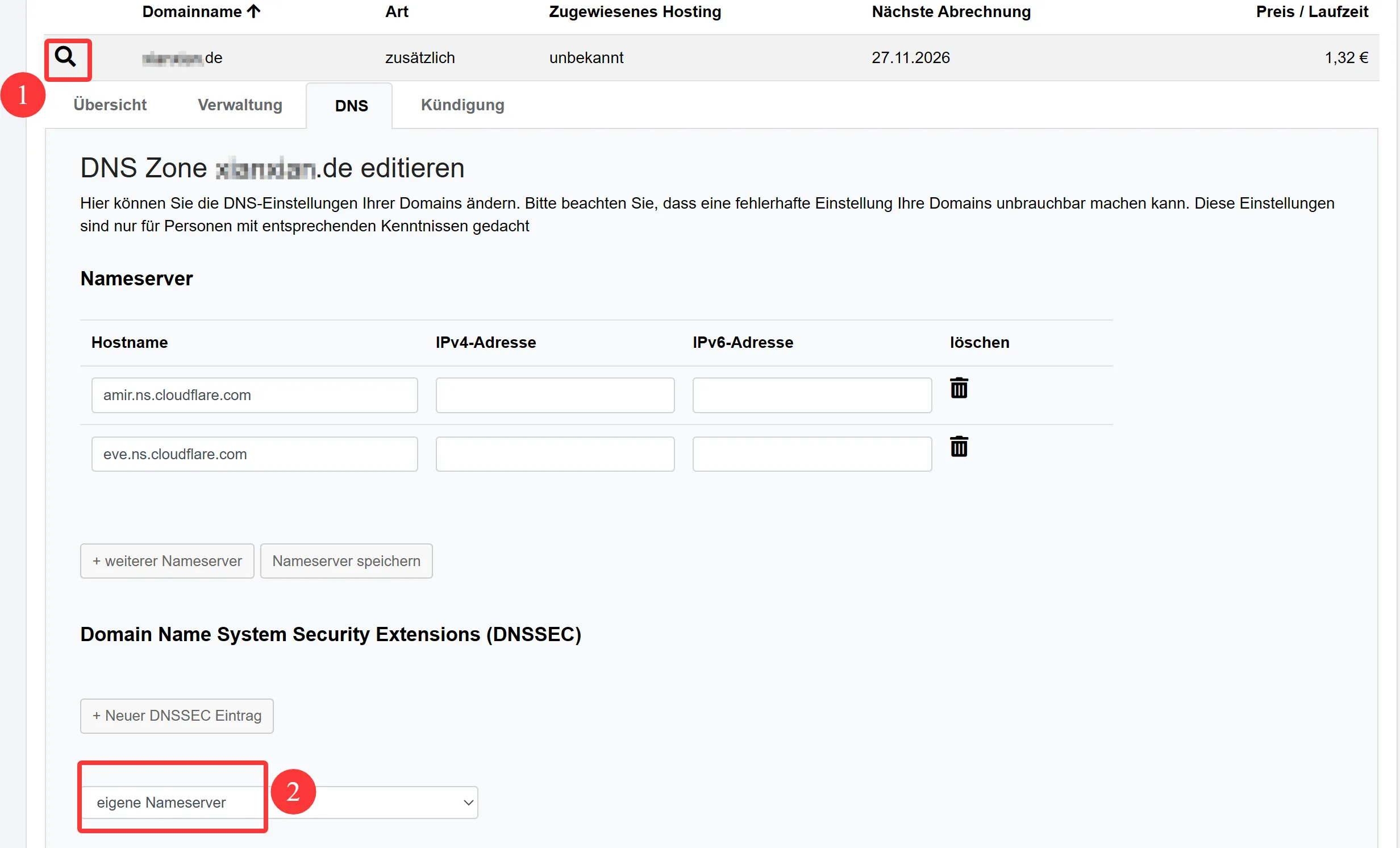Click the Preis / Laufzeit column header
This screenshot has height=848, width=1400.
(1311, 11)
